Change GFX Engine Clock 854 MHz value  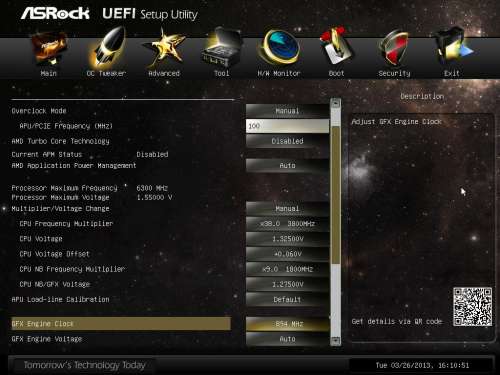tap(287, 324)
